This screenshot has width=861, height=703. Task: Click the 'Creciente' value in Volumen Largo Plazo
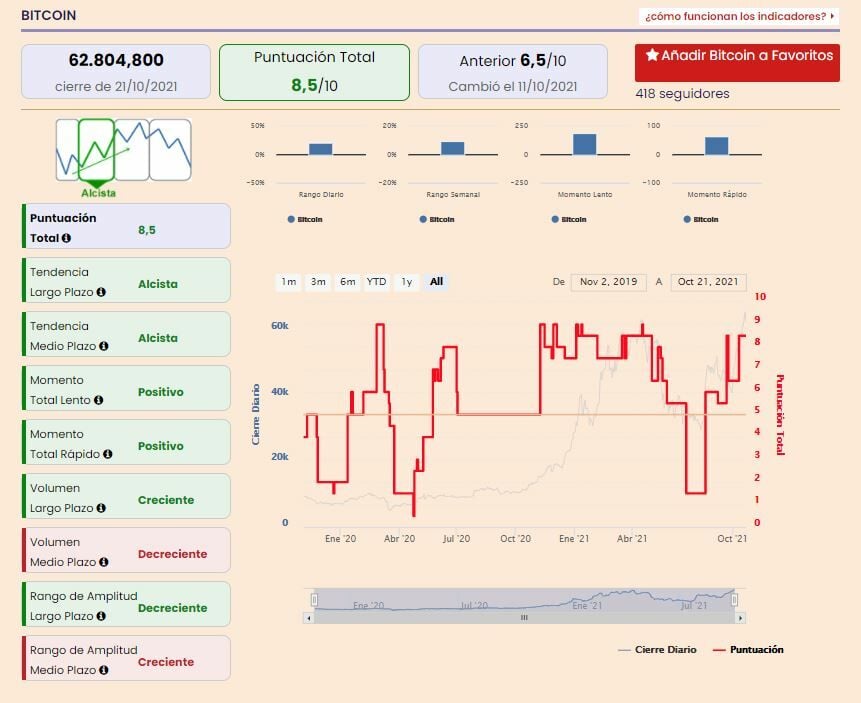pos(166,500)
